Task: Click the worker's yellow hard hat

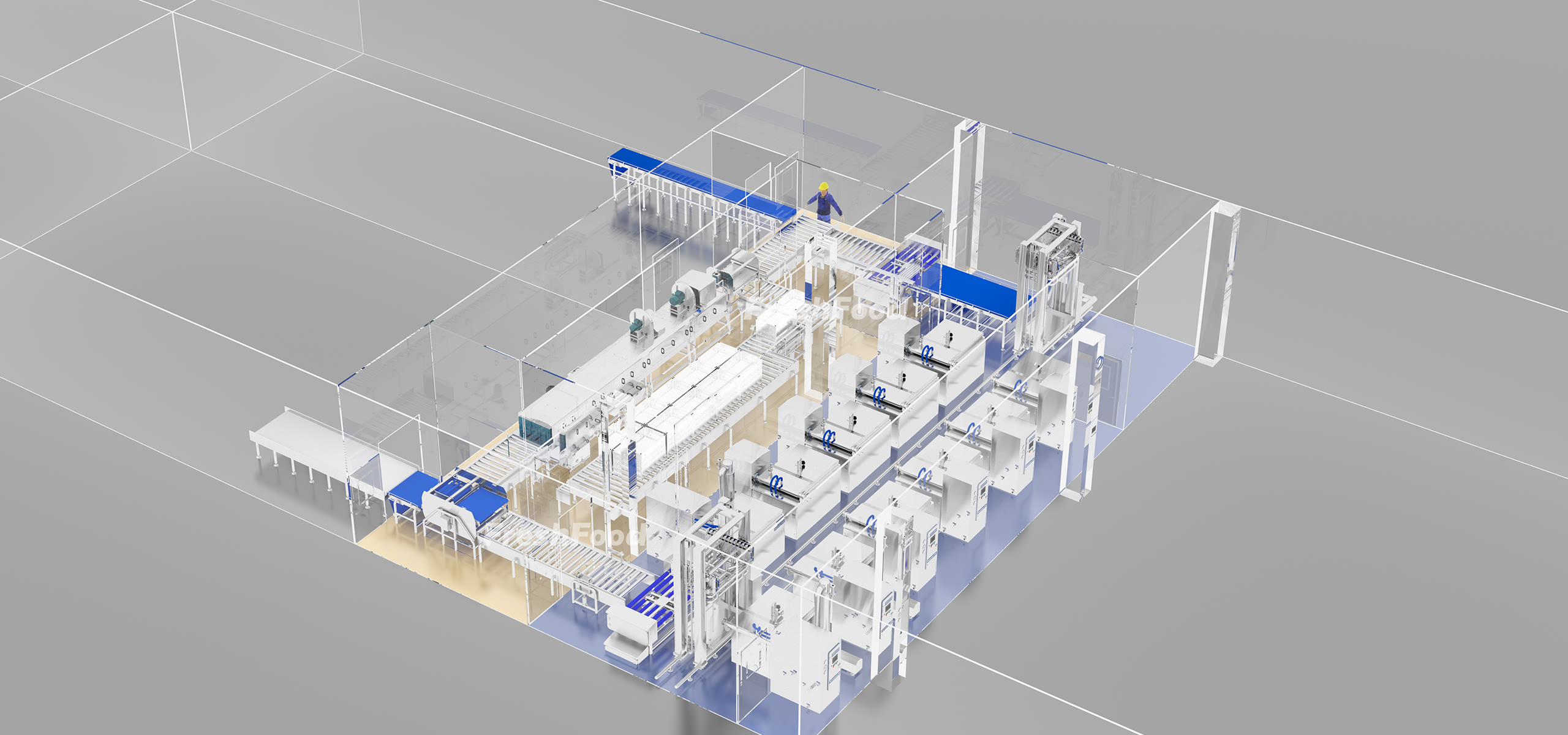Action: click(x=824, y=186)
